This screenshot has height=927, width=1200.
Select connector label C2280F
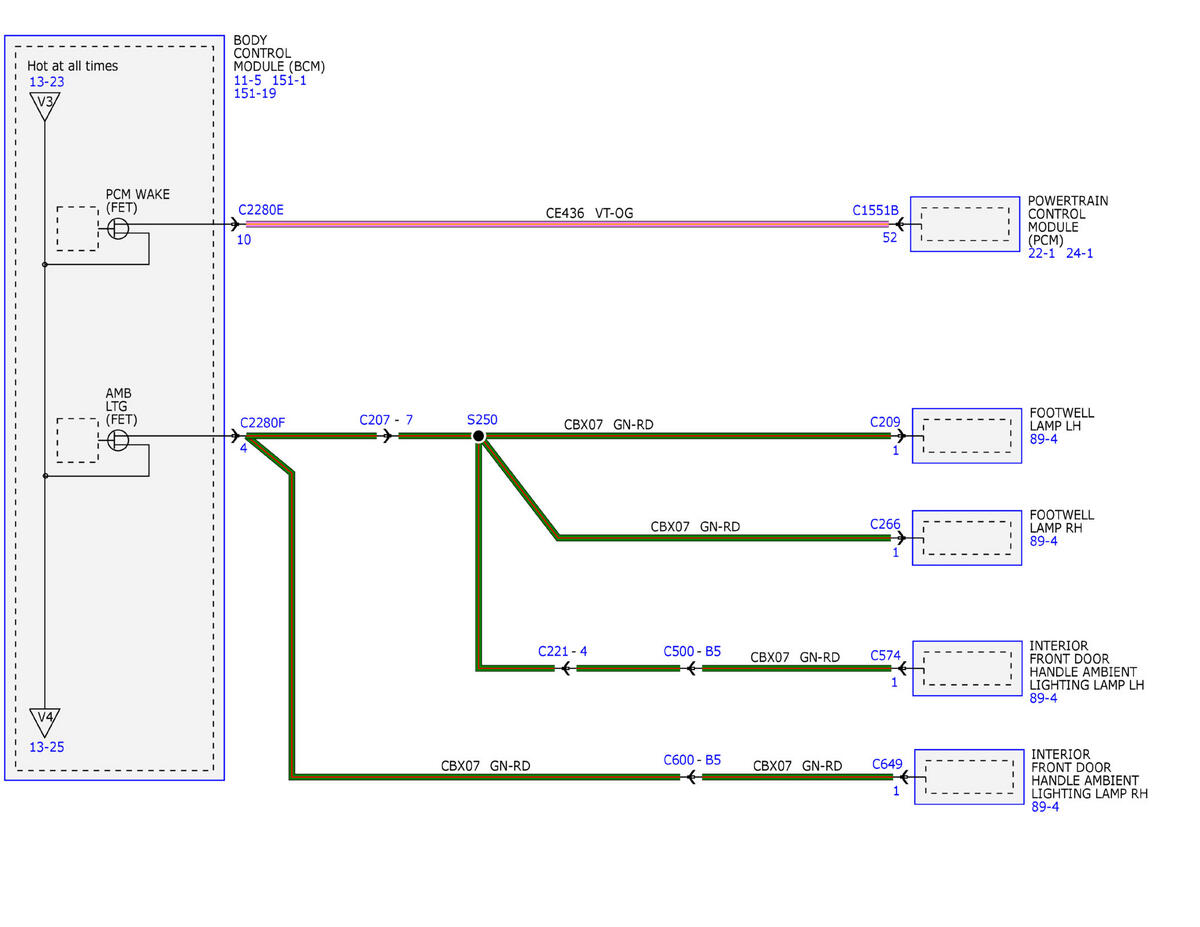[x=262, y=422]
